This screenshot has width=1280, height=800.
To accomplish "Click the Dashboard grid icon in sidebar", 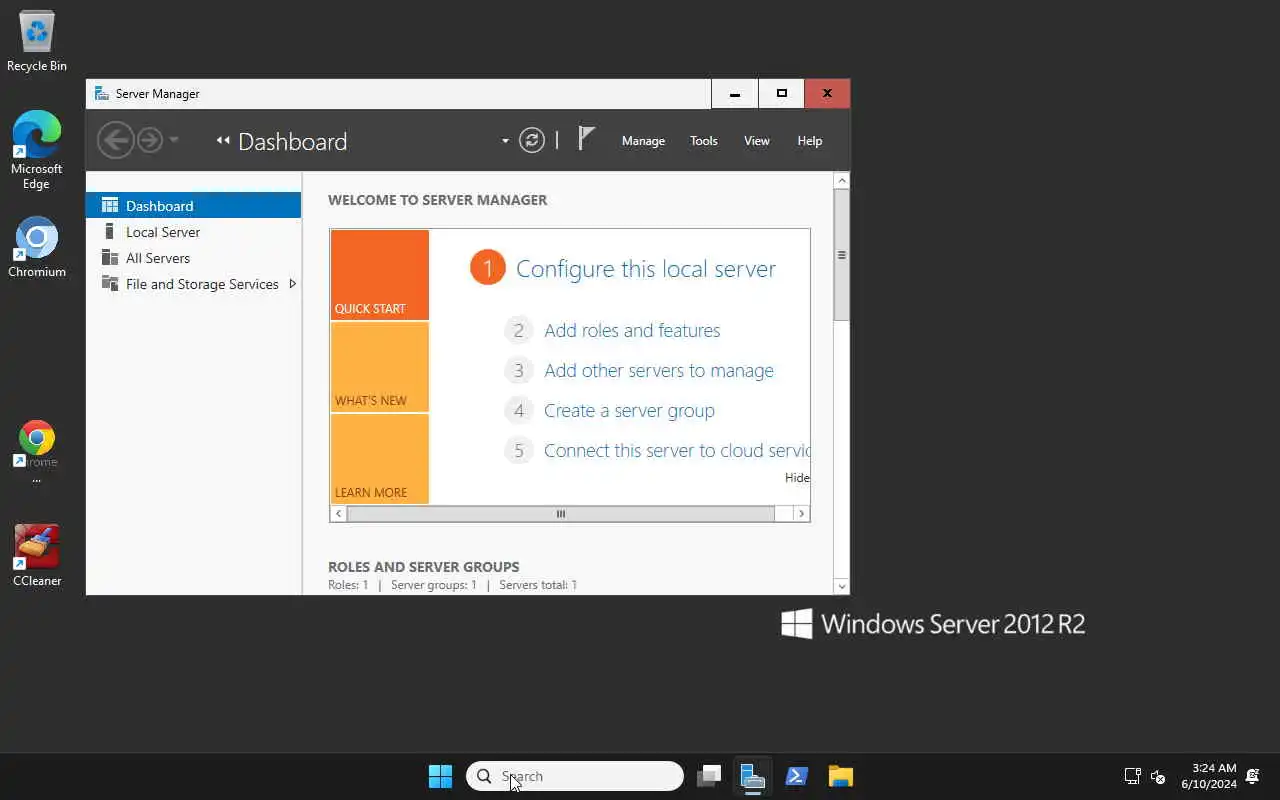I will point(110,205).
